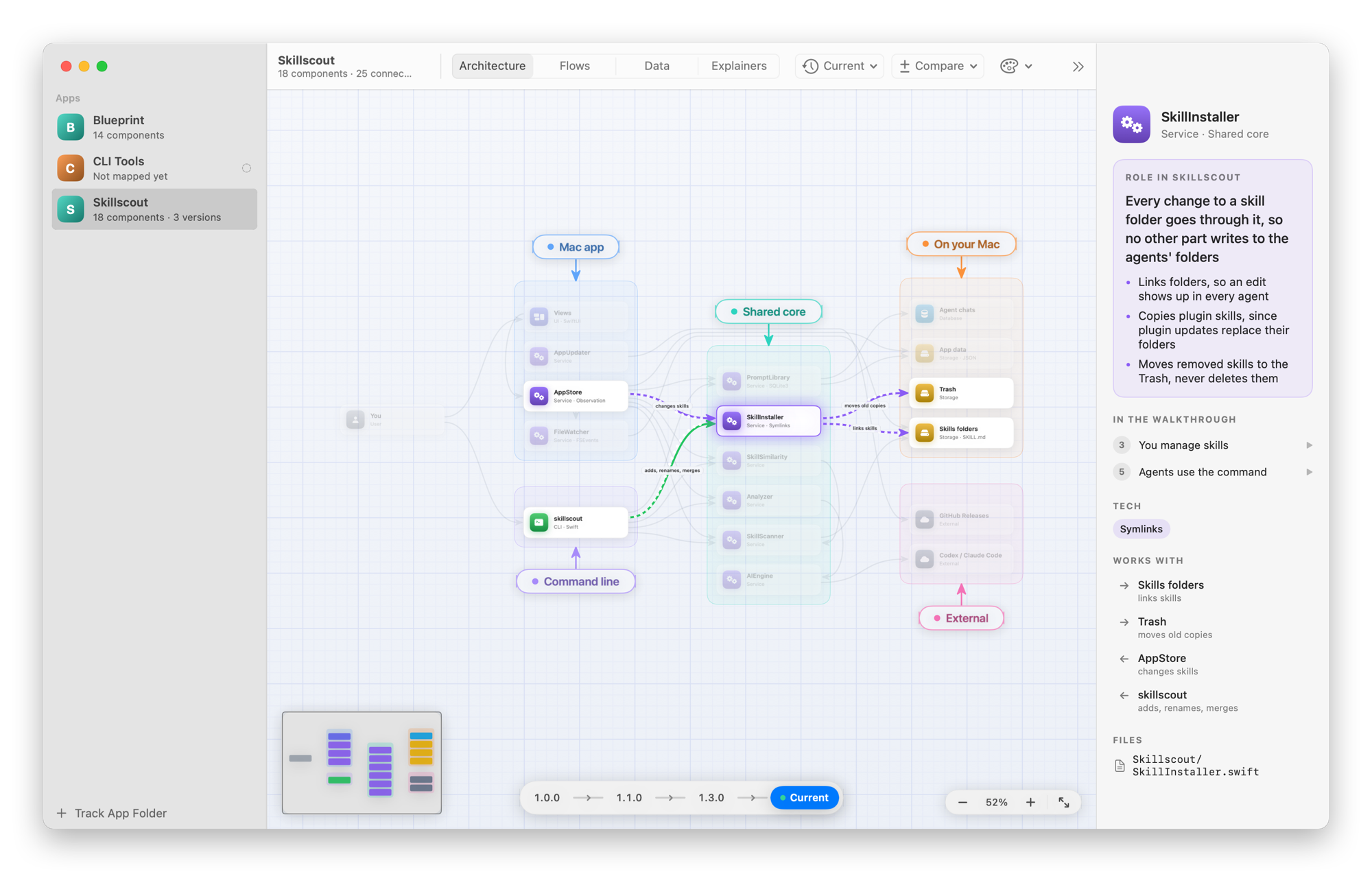Expand walkthrough step You manage skills
The height and width of the screenshot is (872, 1372).
tap(1212, 445)
